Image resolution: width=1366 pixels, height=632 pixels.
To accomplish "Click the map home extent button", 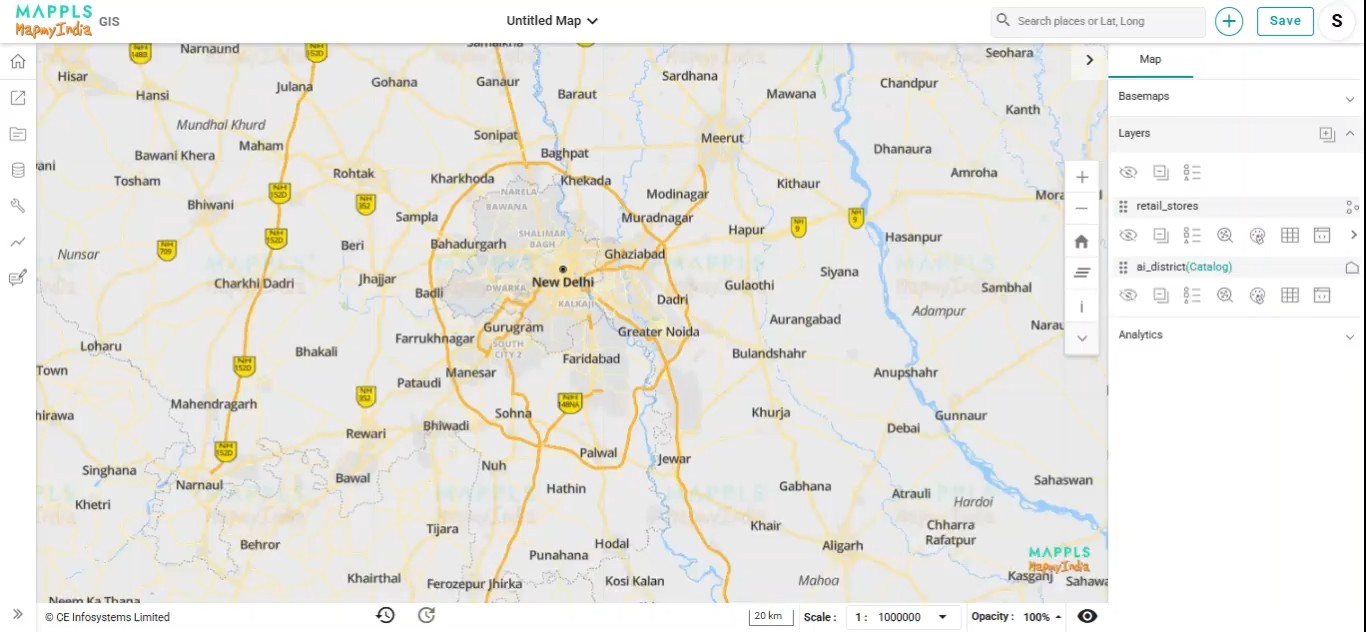I will [1081, 242].
